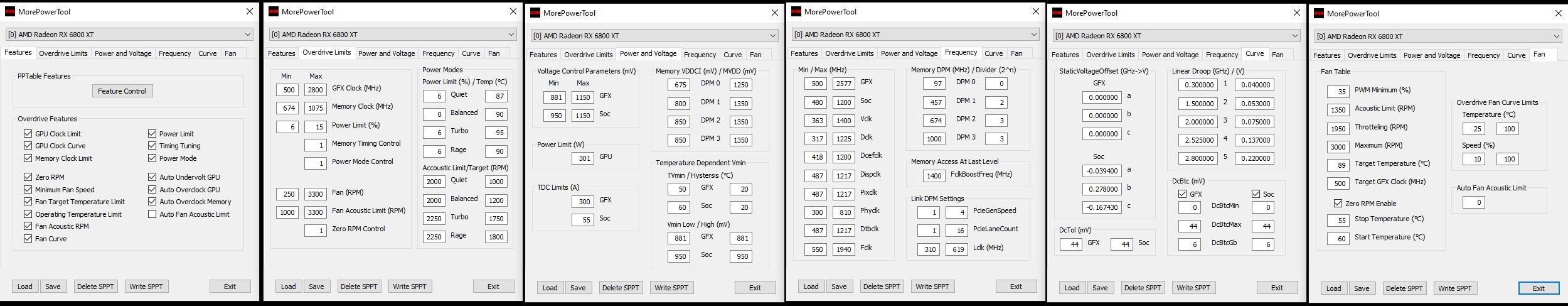This screenshot has height=306, width=1568.
Task: Click Load in the Features window
Action: 25,287
